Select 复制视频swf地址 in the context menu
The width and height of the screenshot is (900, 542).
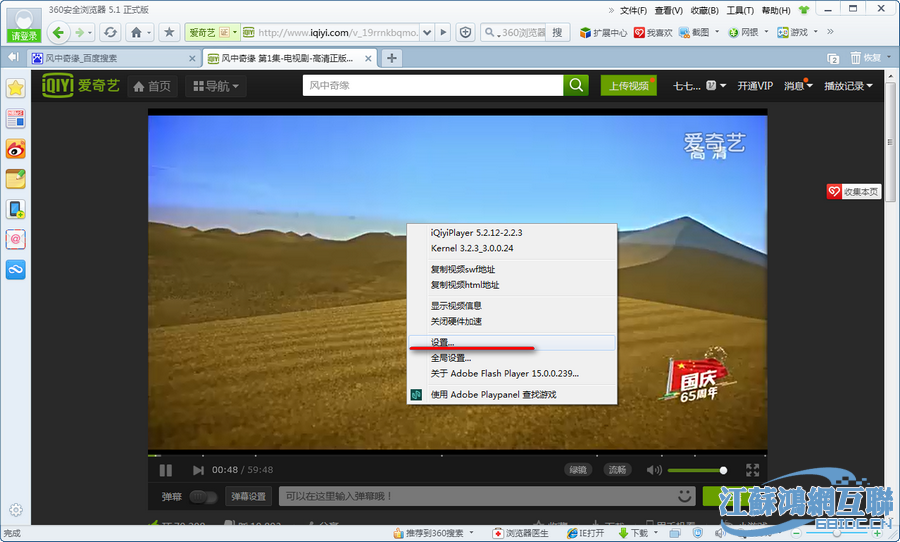pyautogui.click(x=511, y=269)
